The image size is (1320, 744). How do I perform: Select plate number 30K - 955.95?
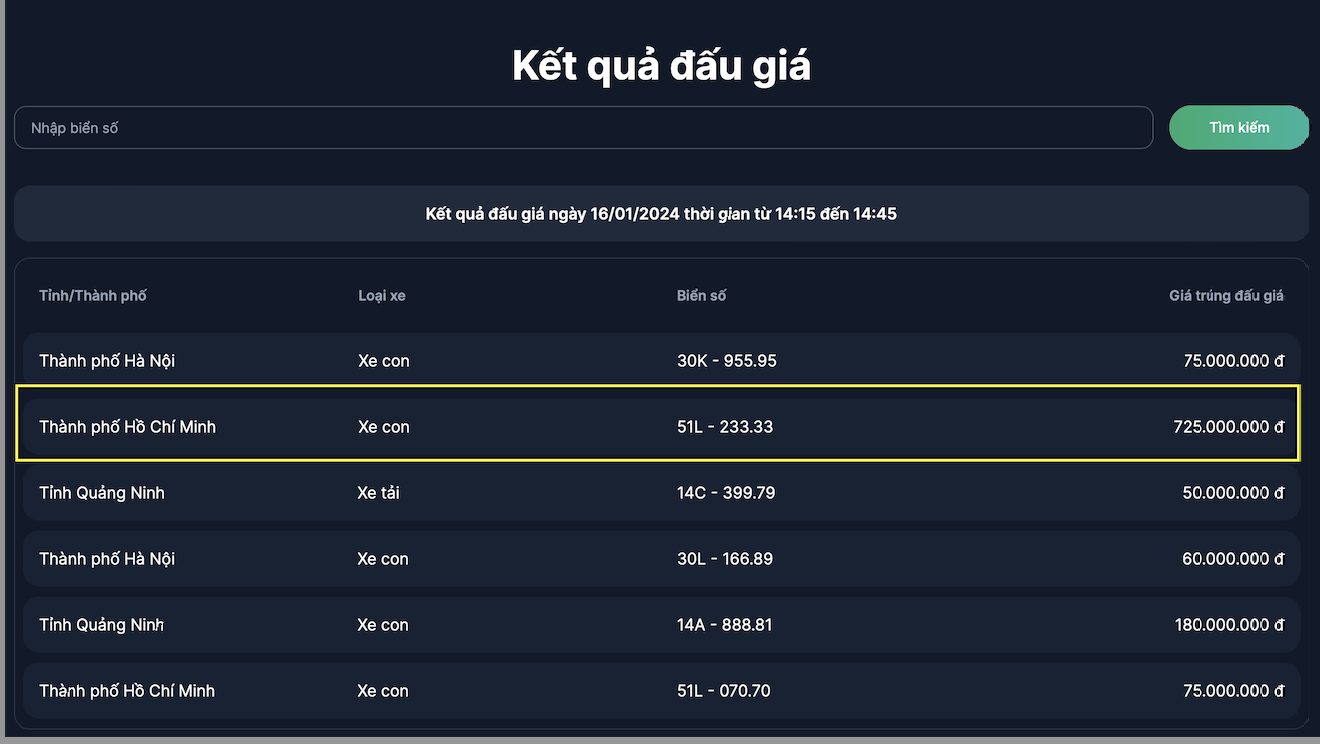pos(727,361)
